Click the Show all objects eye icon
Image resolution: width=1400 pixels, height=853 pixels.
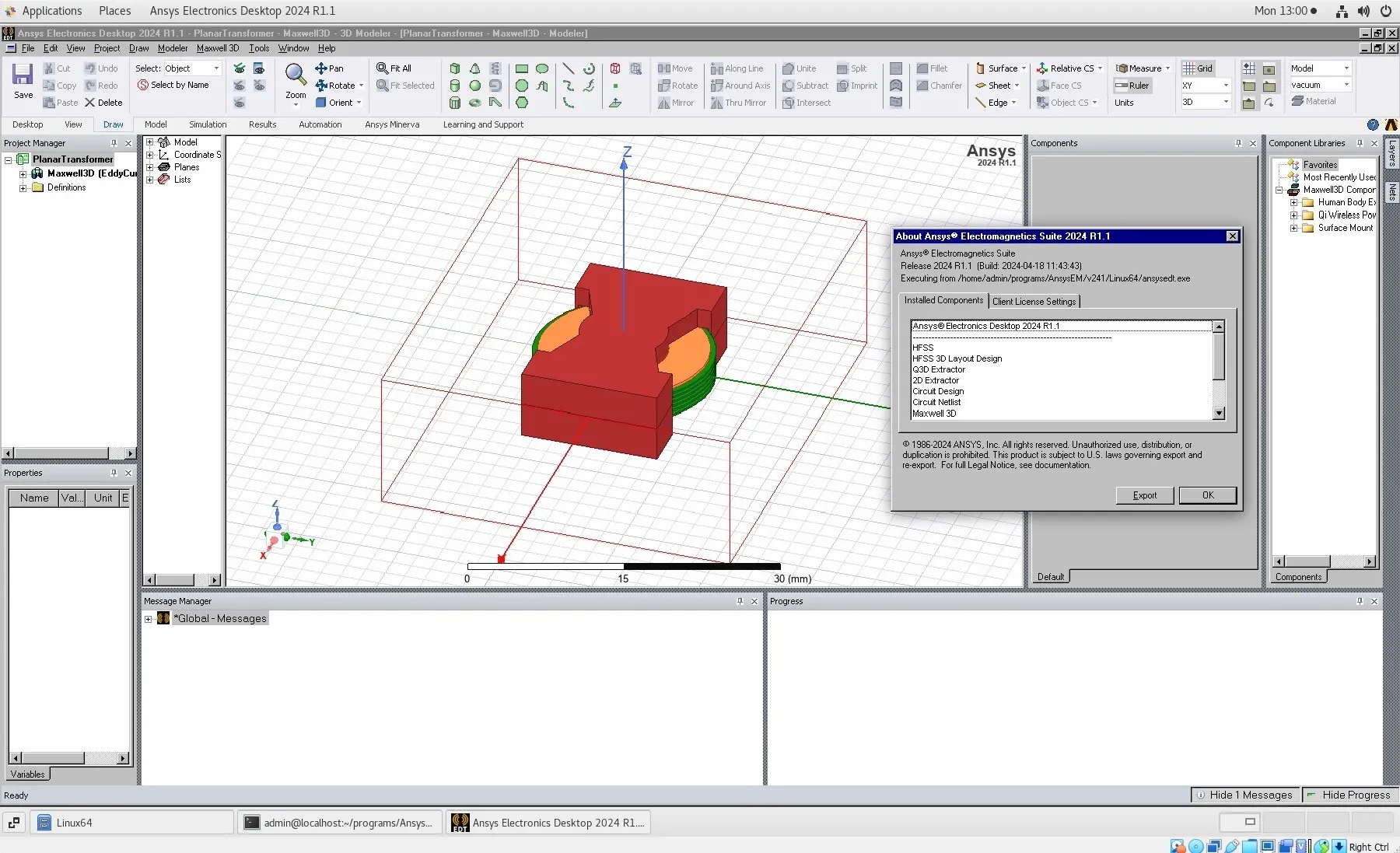[x=240, y=68]
